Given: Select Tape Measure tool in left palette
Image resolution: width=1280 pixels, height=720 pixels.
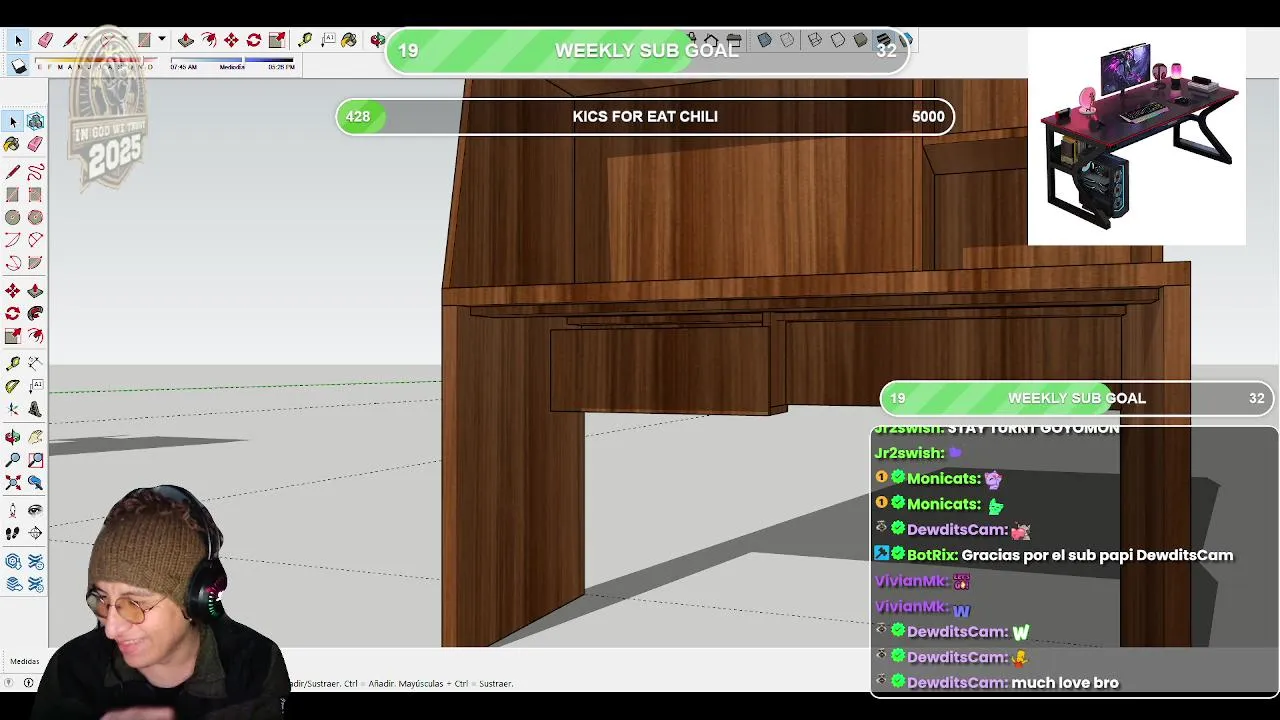Looking at the screenshot, I should (x=13, y=363).
